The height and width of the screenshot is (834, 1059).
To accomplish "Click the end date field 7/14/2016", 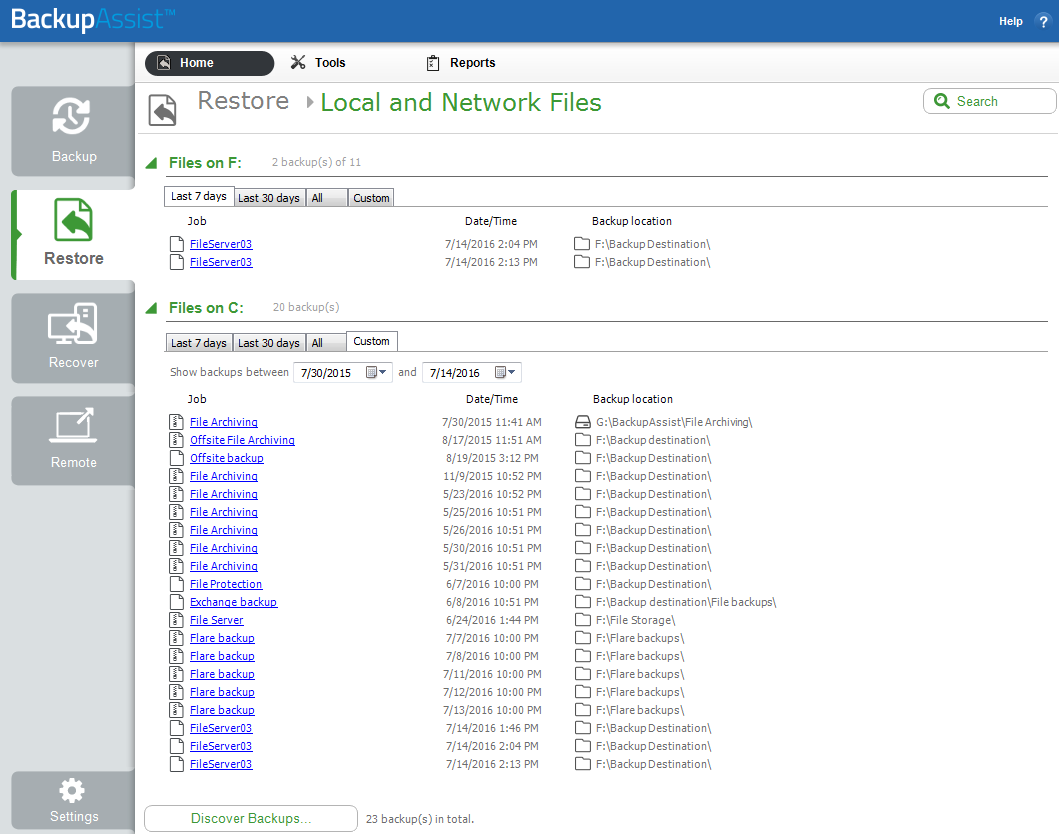I will 471,372.
